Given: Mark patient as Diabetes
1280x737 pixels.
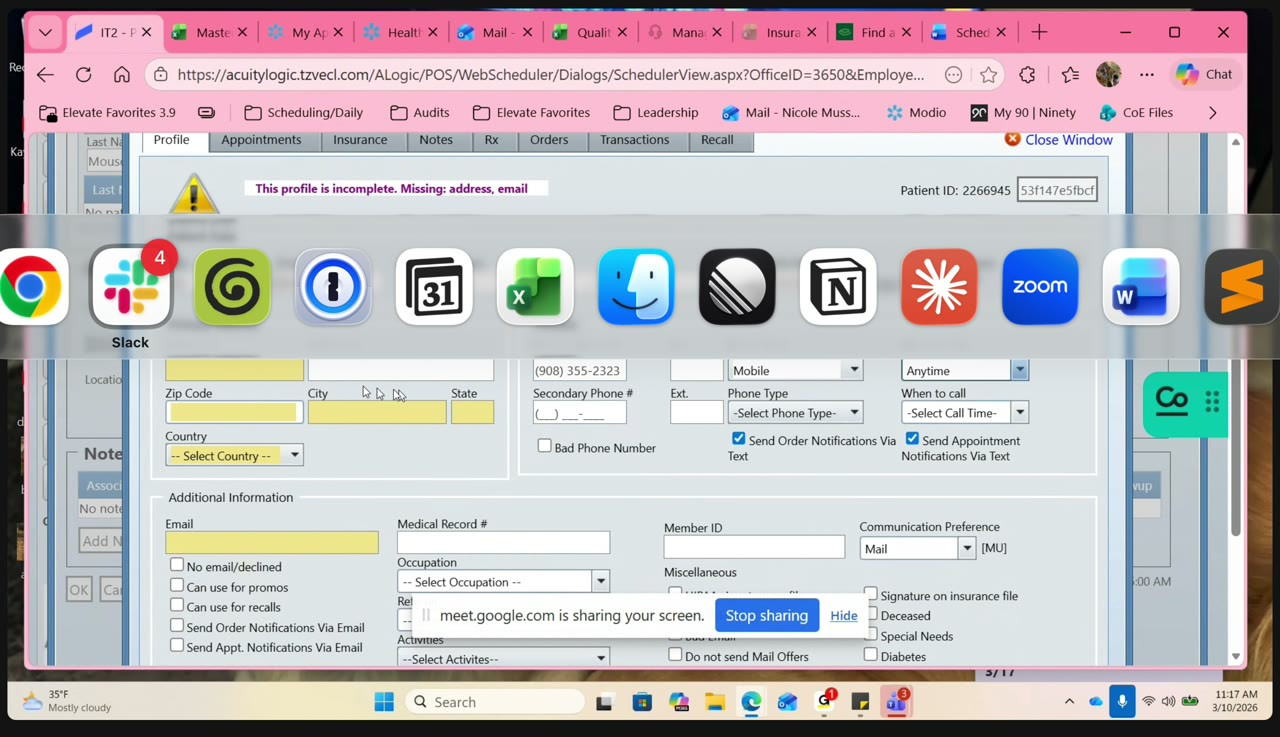Looking at the screenshot, I should [871, 655].
